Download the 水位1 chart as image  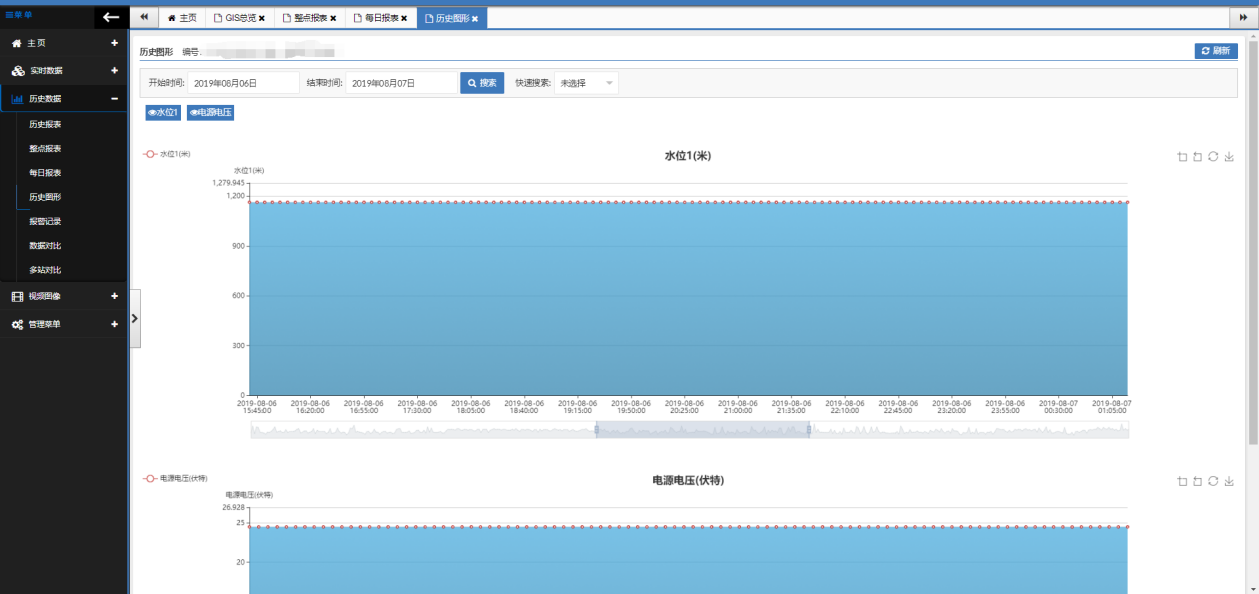[1229, 157]
